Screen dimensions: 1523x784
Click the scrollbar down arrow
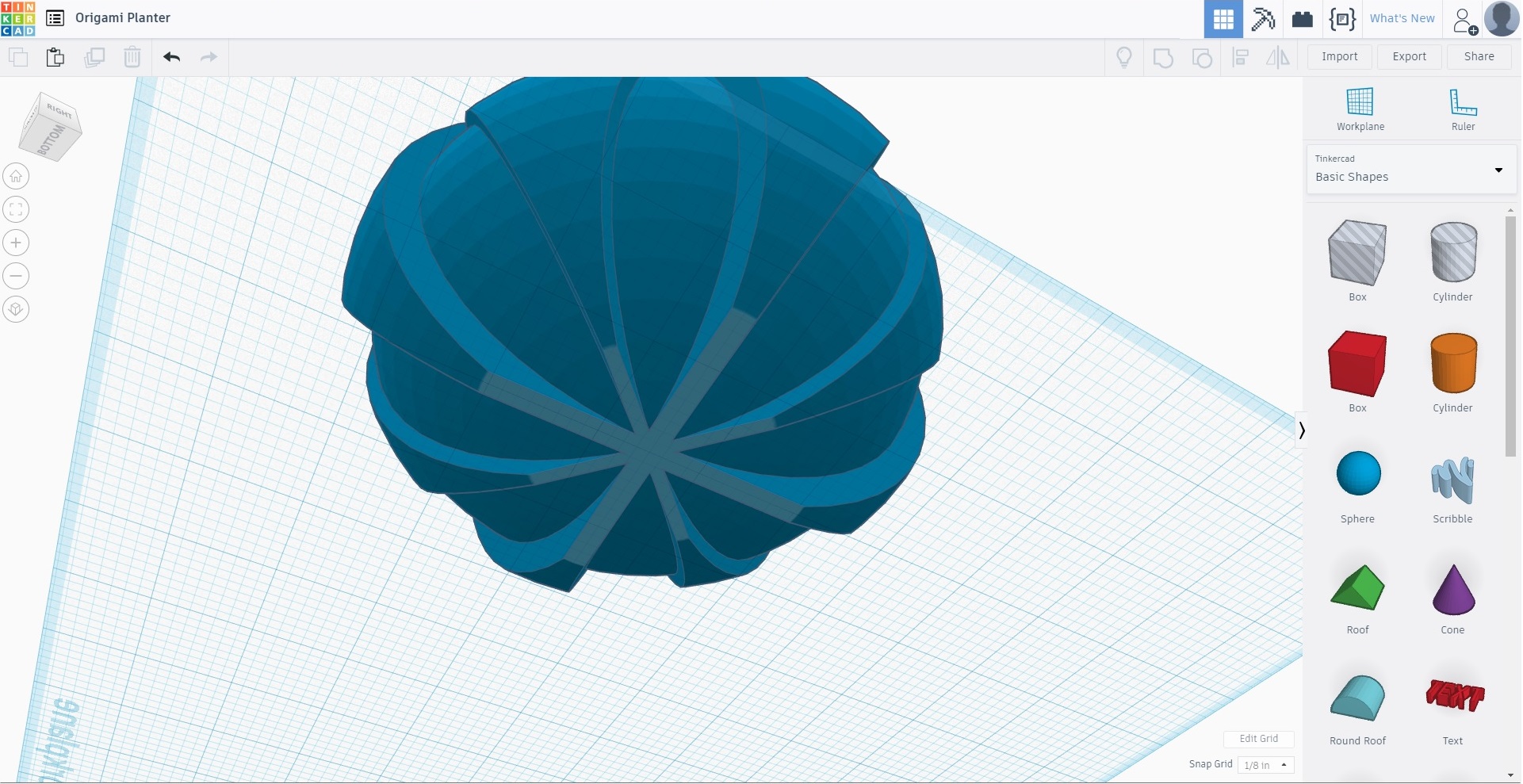click(x=1511, y=775)
